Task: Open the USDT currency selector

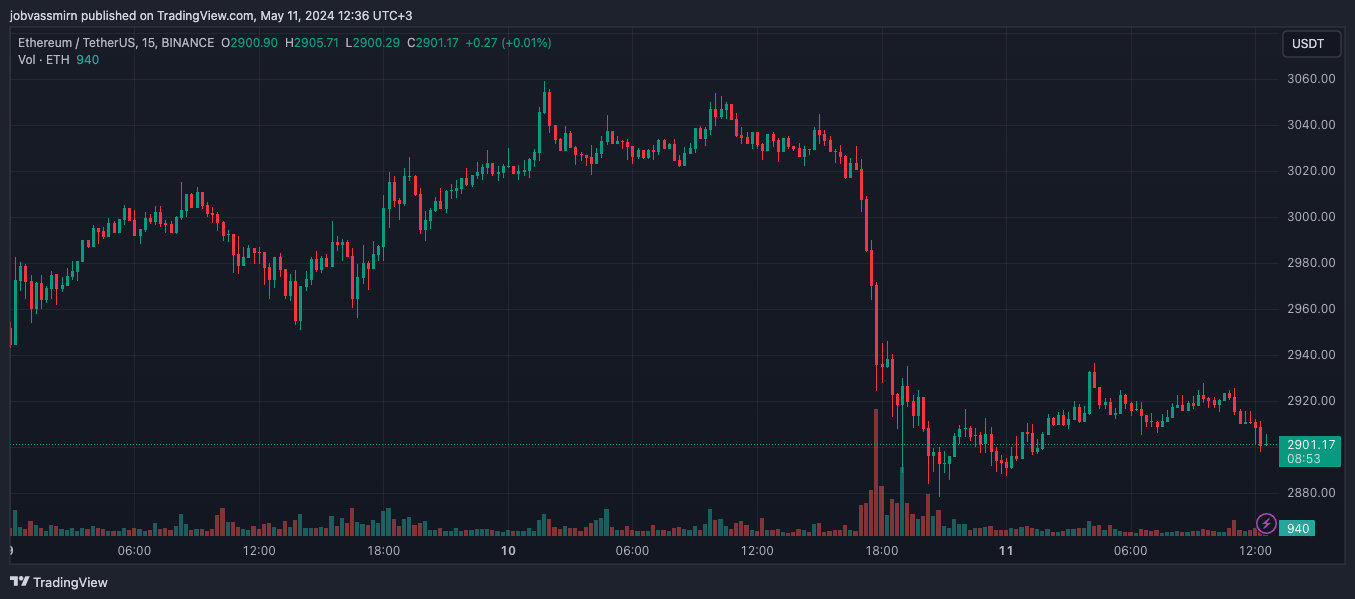Action: pos(1308,44)
